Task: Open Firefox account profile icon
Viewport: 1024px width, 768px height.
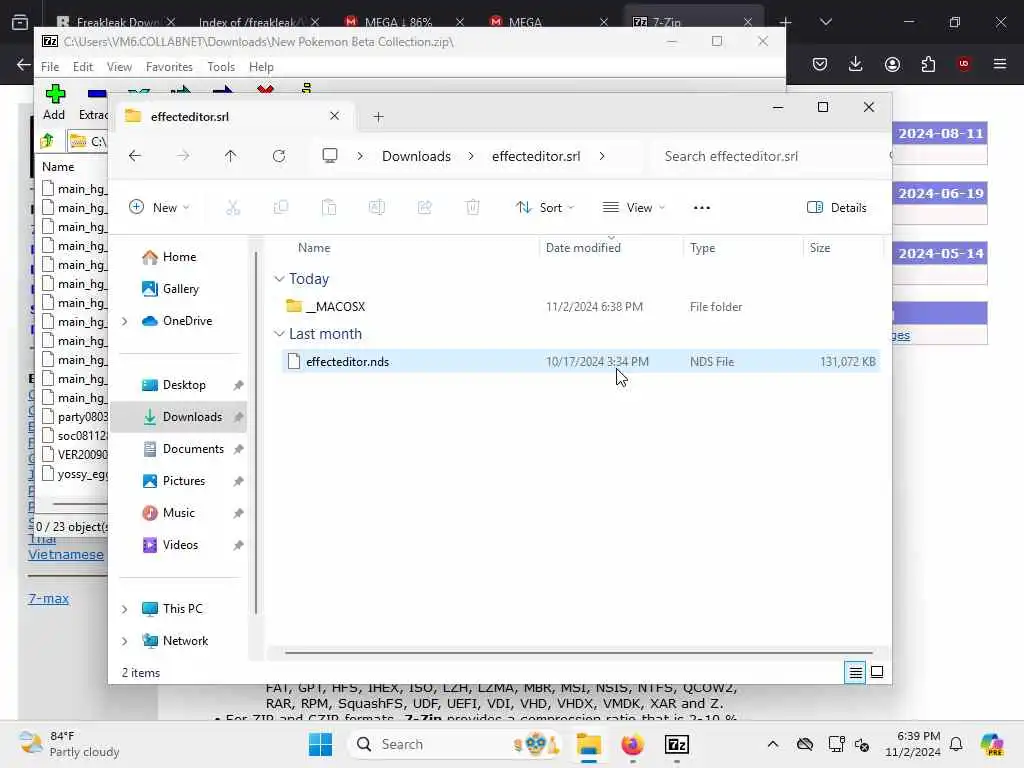Action: point(892,64)
